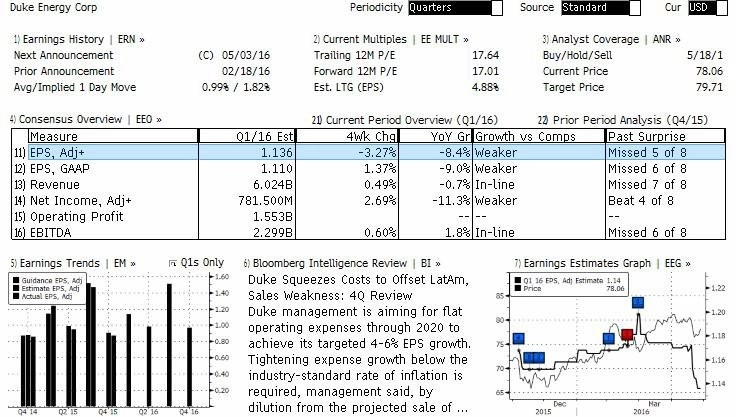Click the topmost blue marker on estimates graph
This screenshot has height=417, width=736.
[637, 302]
